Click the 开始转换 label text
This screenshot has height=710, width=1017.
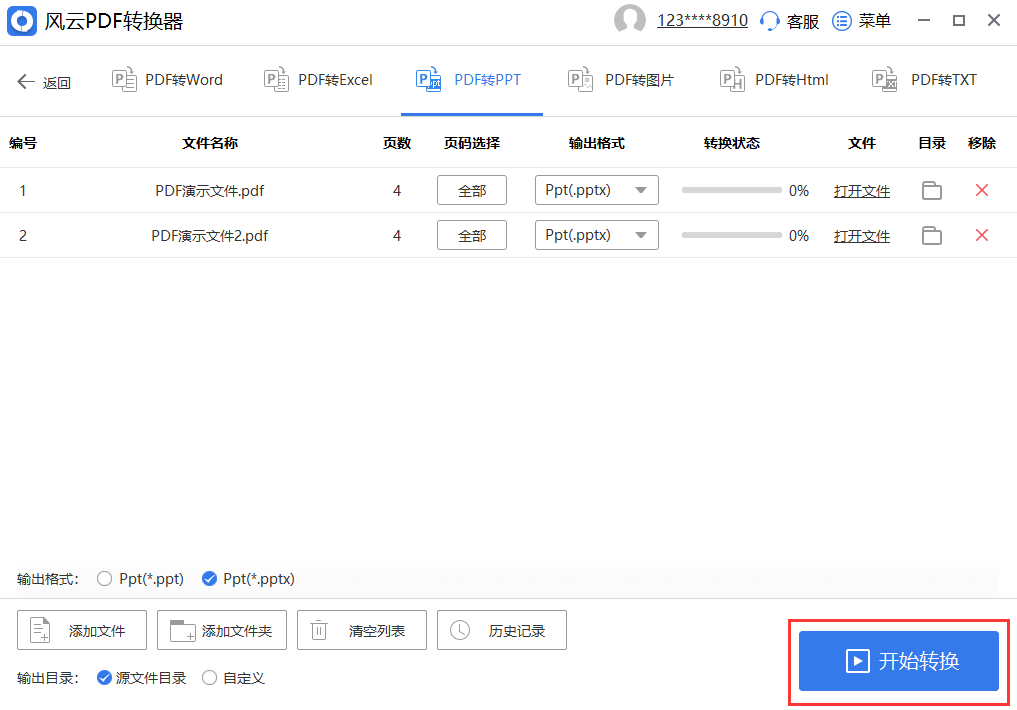pos(918,661)
